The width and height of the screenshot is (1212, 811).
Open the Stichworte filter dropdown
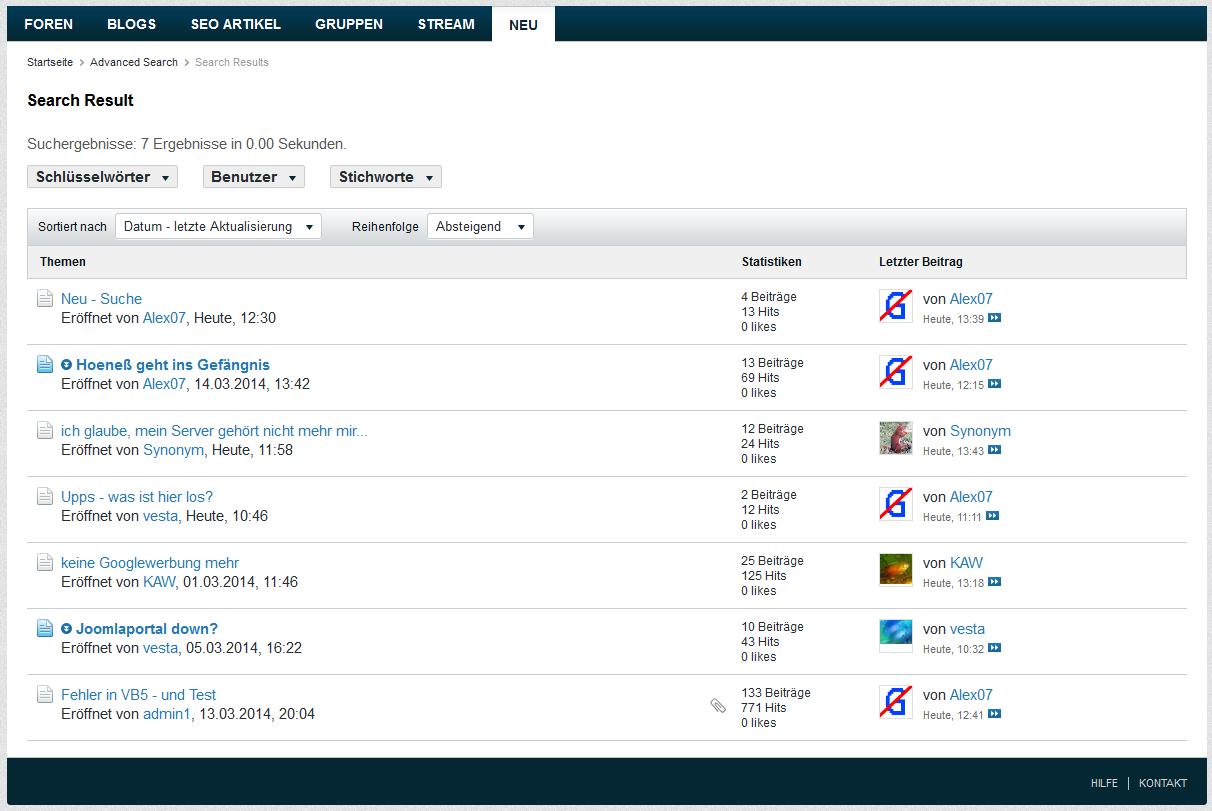click(x=385, y=177)
